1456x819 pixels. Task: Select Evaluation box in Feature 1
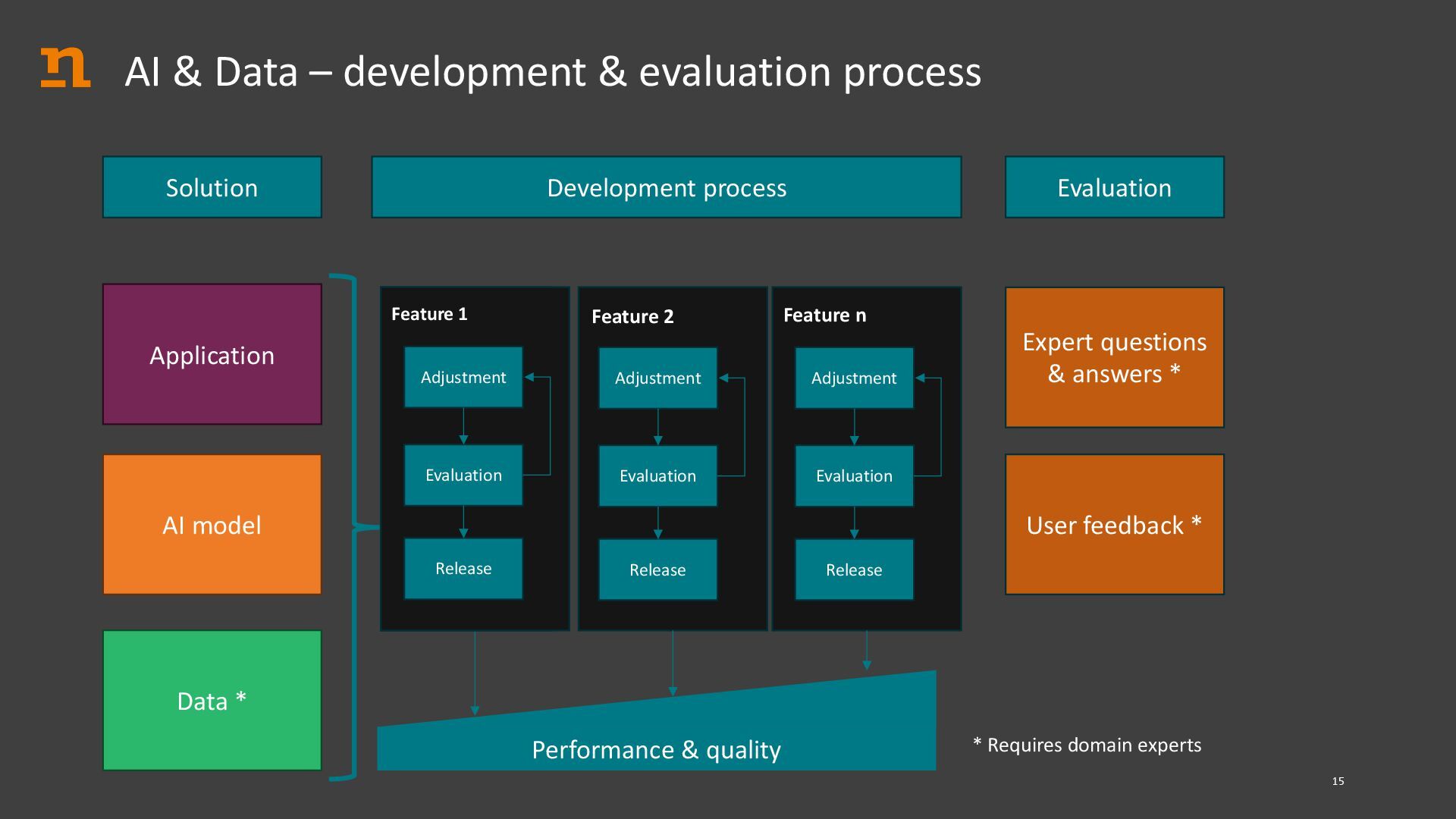[463, 475]
